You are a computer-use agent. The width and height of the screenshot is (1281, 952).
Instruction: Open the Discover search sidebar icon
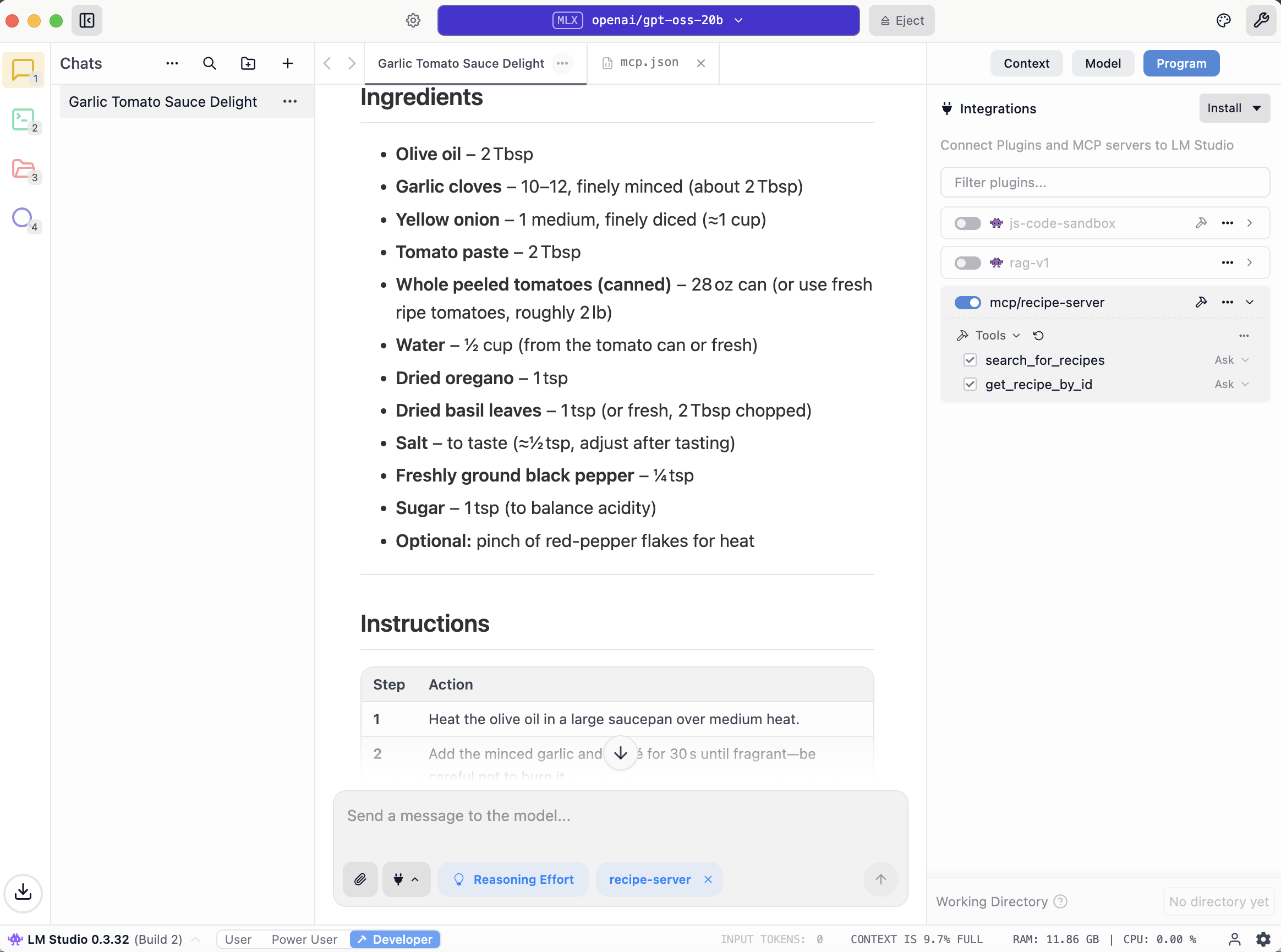23,218
